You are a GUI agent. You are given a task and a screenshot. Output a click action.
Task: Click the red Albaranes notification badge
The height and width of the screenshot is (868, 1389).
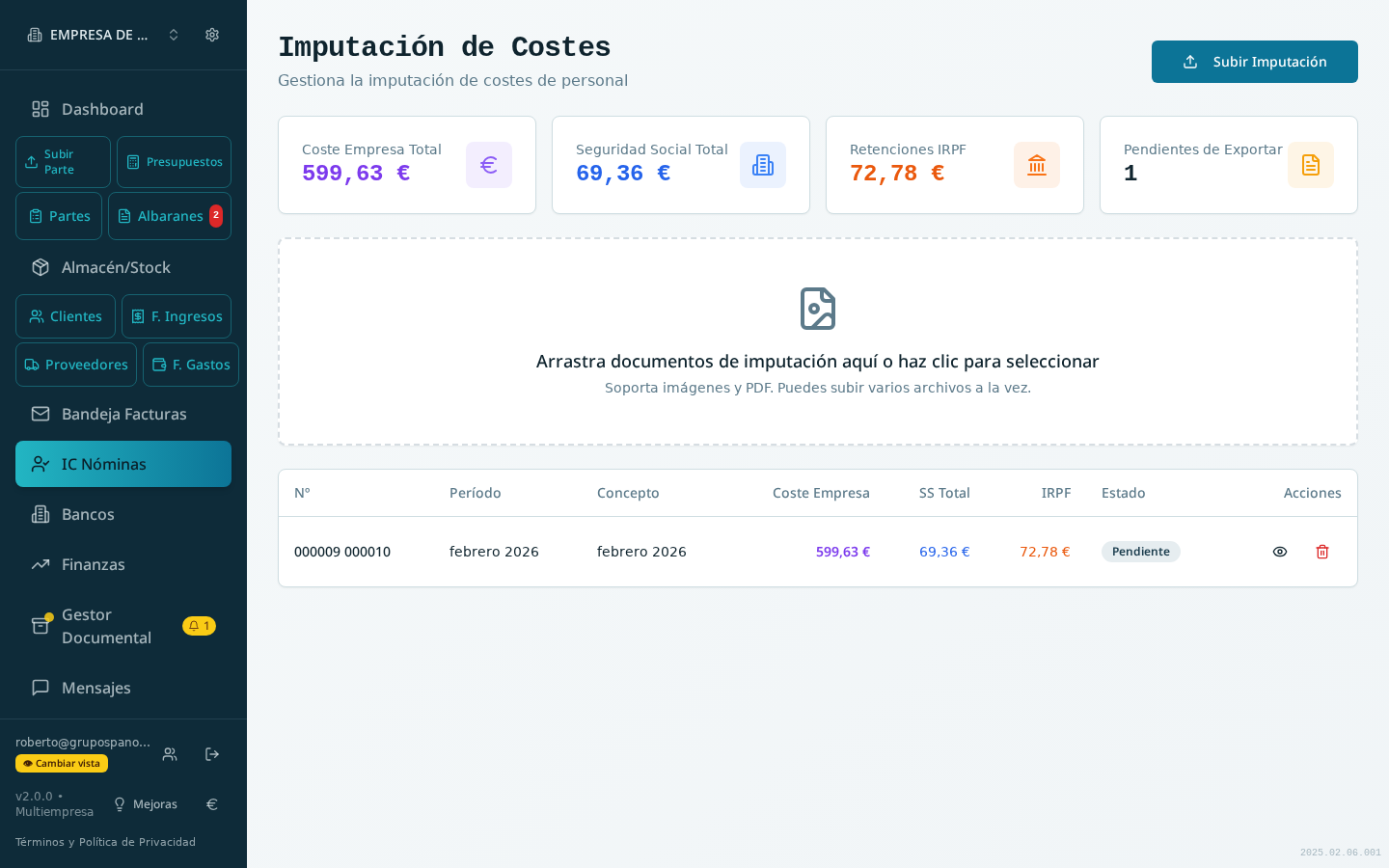tap(216, 215)
